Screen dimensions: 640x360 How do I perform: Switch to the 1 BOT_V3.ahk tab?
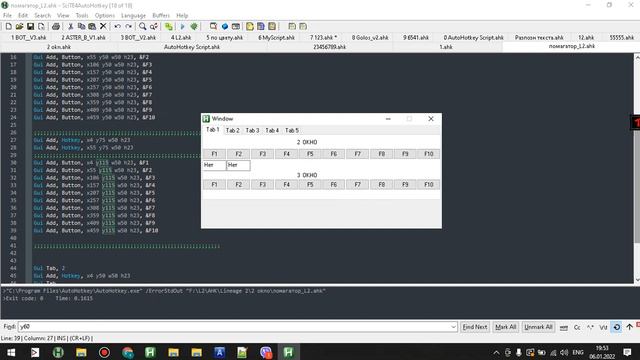[29, 38]
